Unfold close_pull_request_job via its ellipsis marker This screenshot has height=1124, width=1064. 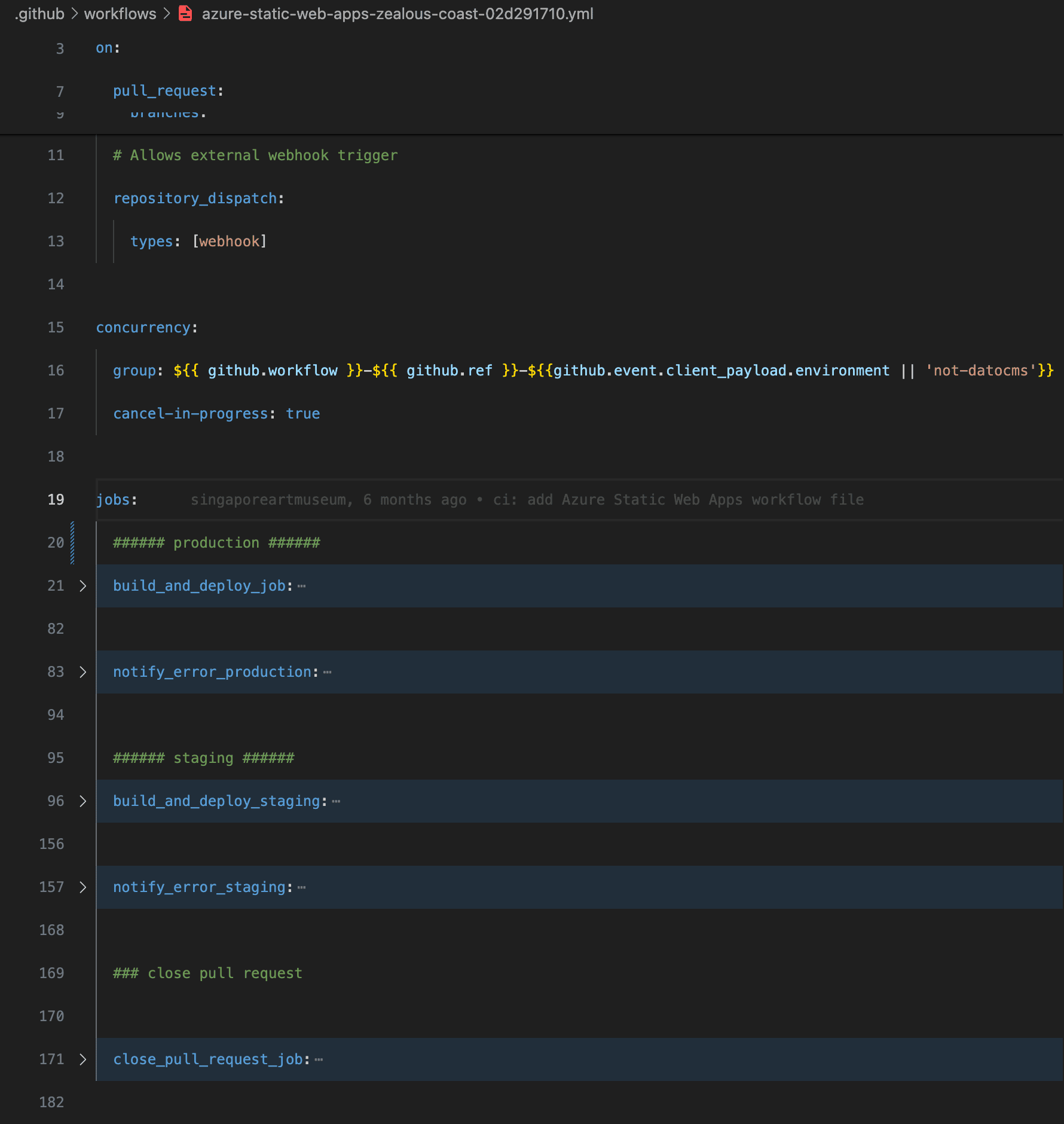click(319, 1059)
